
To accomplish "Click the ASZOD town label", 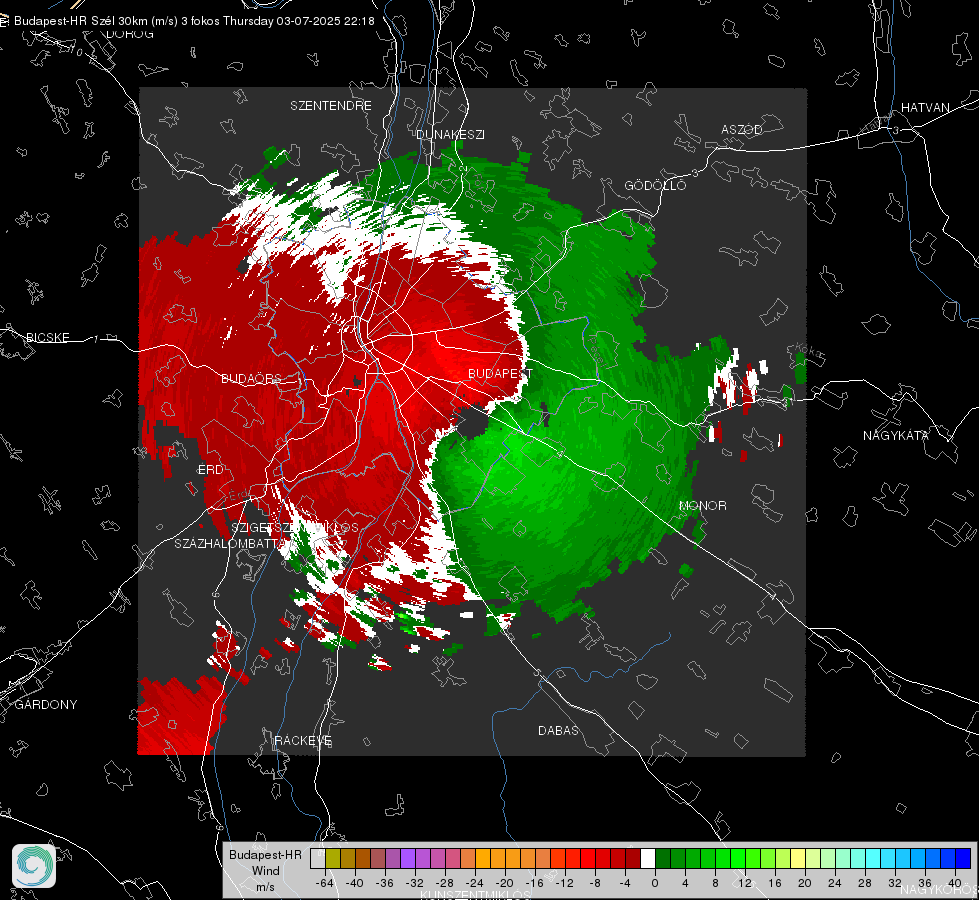I will coord(742,129).
